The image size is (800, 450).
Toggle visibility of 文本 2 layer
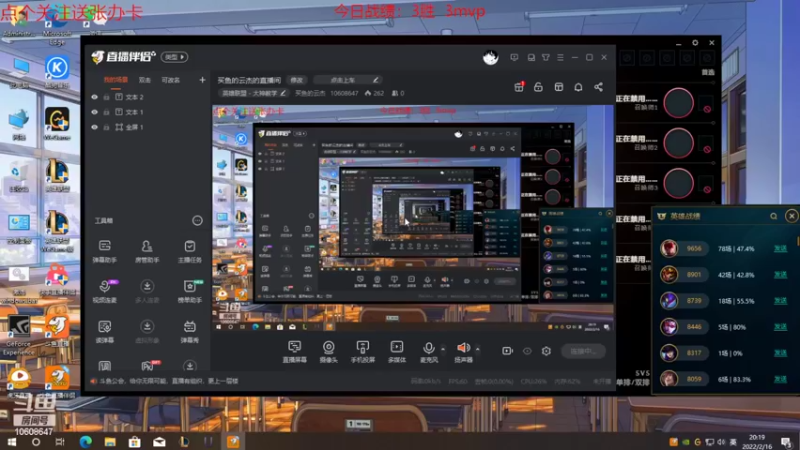[94, 97]
